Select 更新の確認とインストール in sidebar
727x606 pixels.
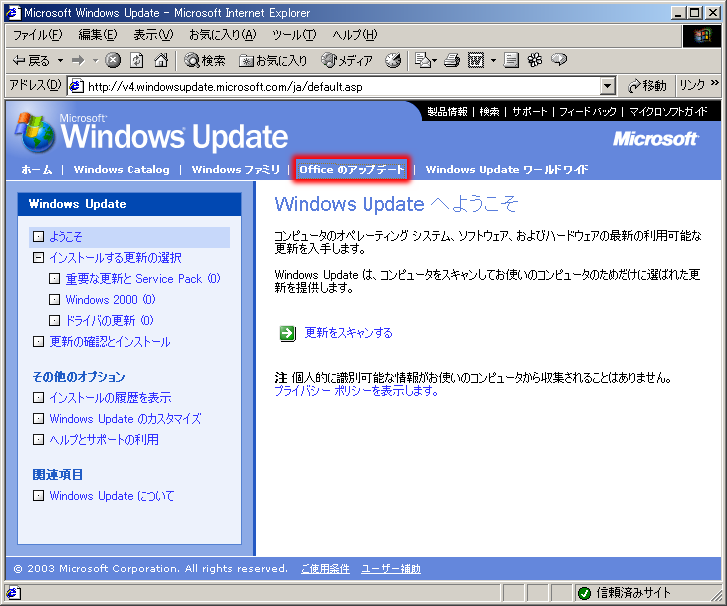coord(110,342)
